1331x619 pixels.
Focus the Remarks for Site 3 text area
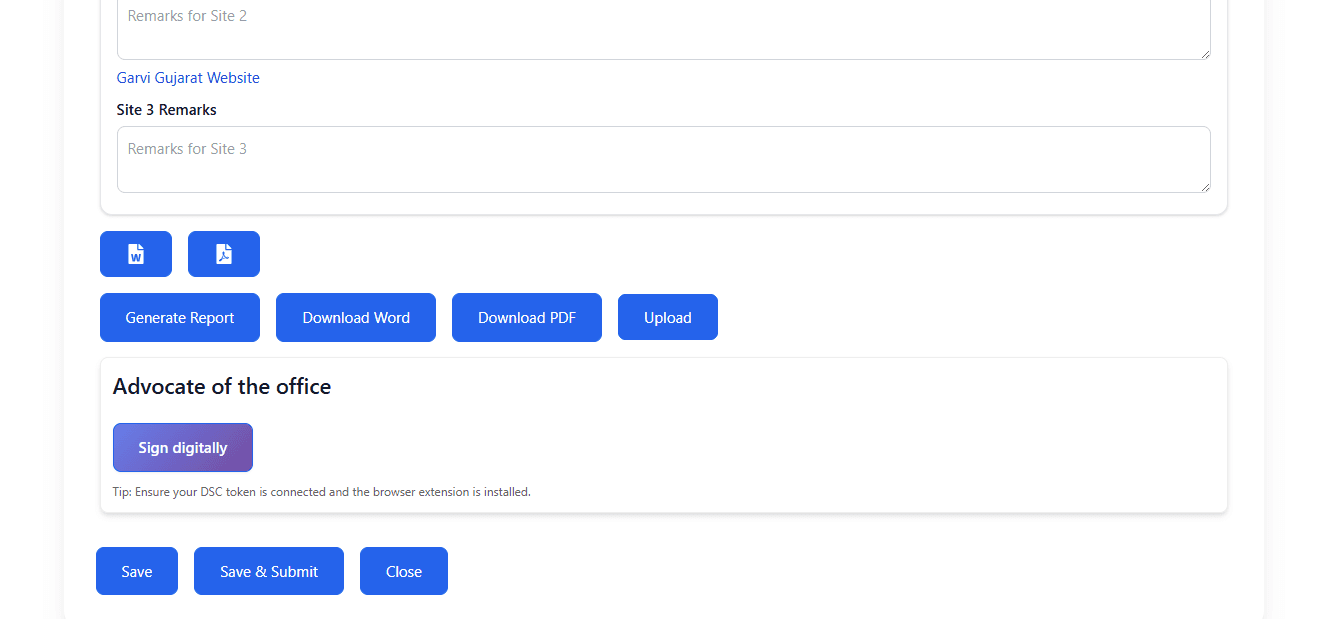[x=663, y=158]
